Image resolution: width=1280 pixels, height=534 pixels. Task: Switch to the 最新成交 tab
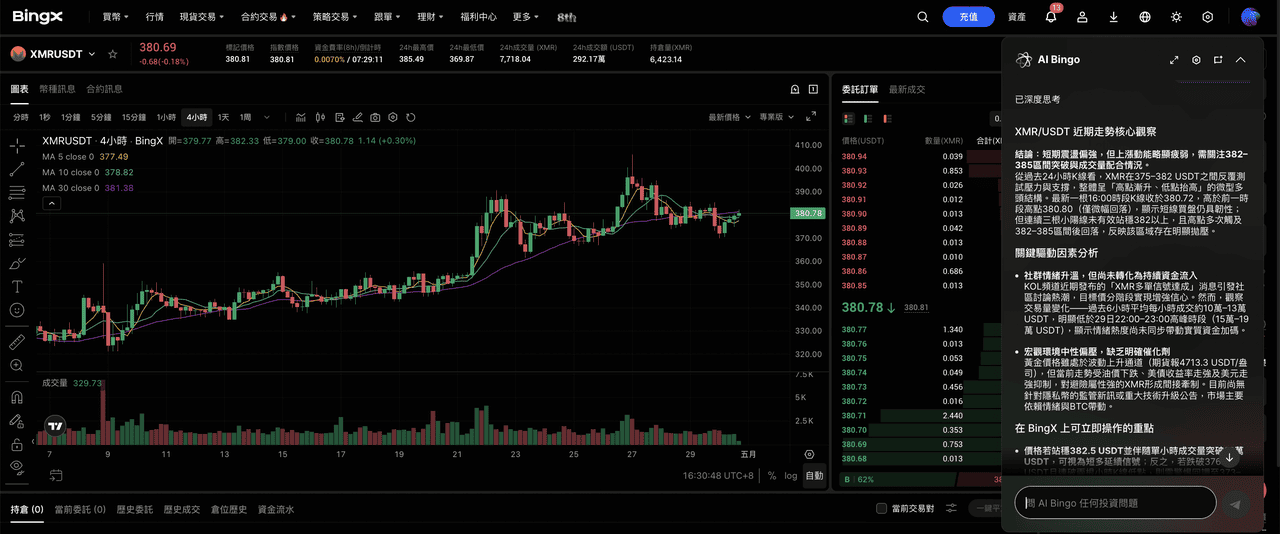coord(906,89)
